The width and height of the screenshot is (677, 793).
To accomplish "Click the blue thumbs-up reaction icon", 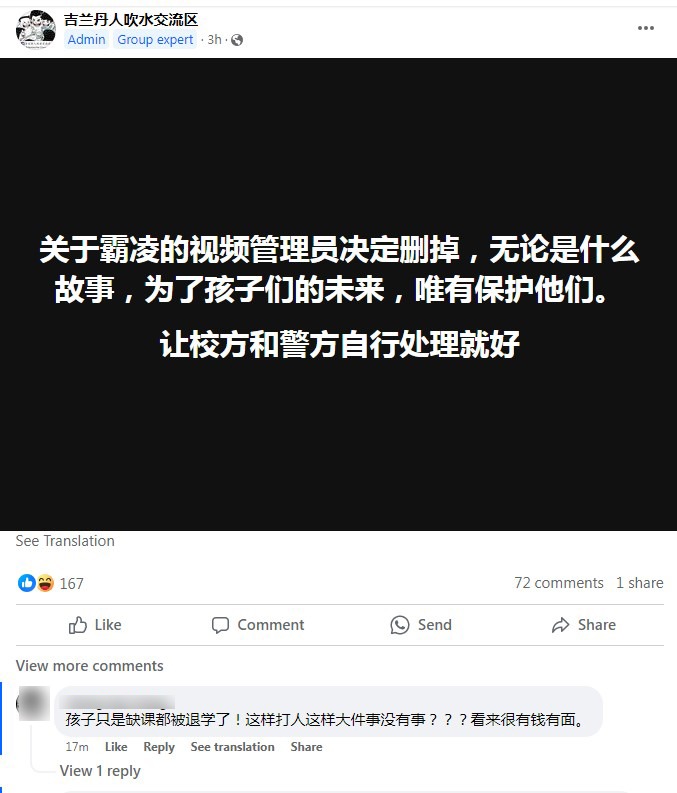I will click(27, 583).
